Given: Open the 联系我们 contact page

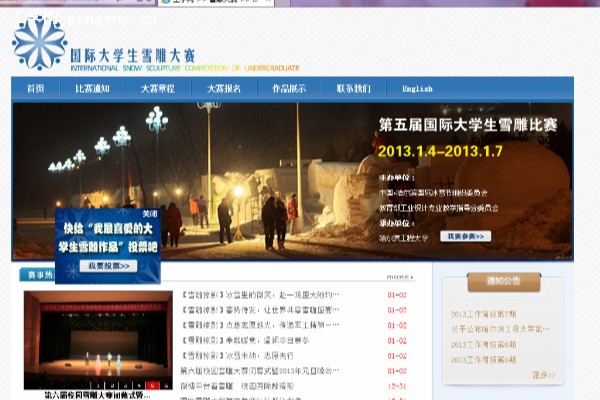Looking at the screenshot, I should pyautogui.click(x=353, y=89).
